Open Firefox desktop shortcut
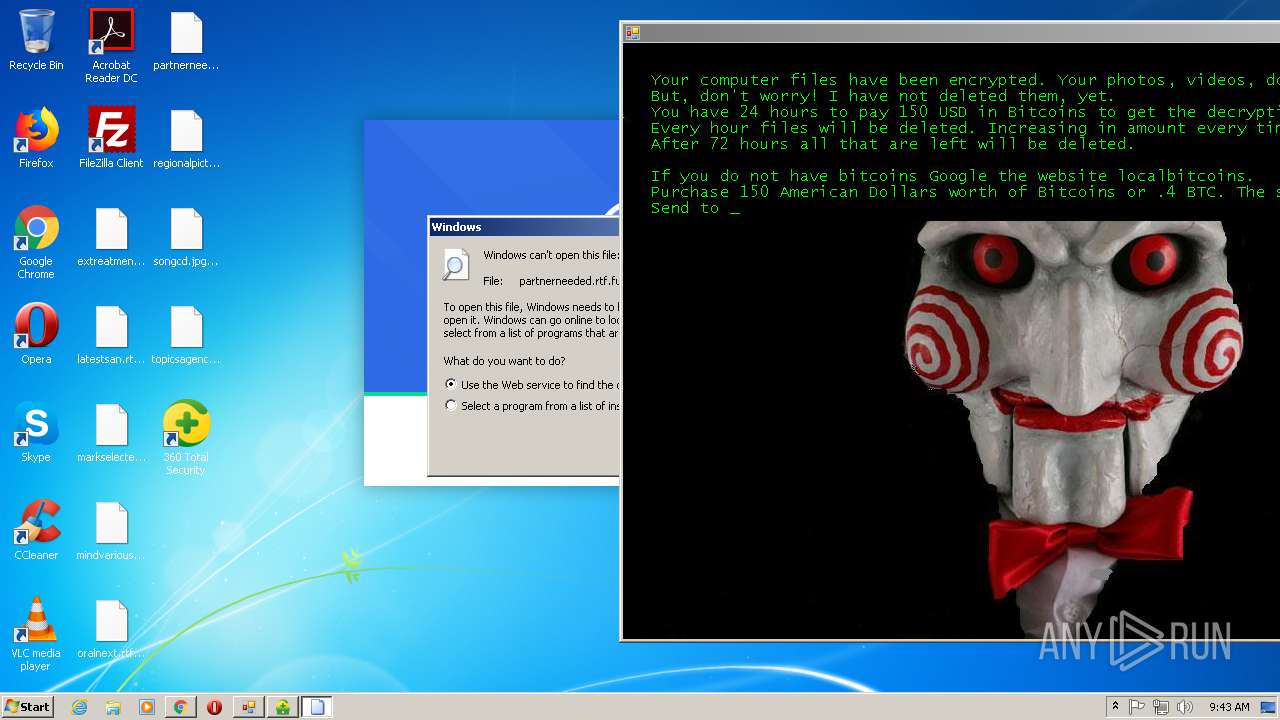 point(36,139)
